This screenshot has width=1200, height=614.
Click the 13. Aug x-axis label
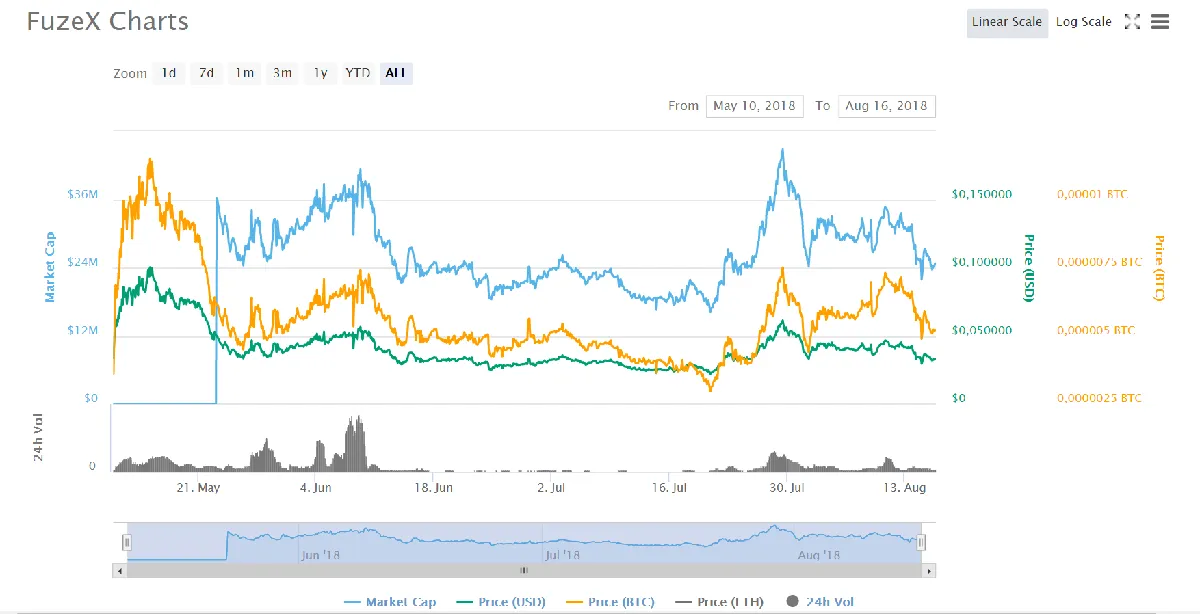[x=904, y=488]
